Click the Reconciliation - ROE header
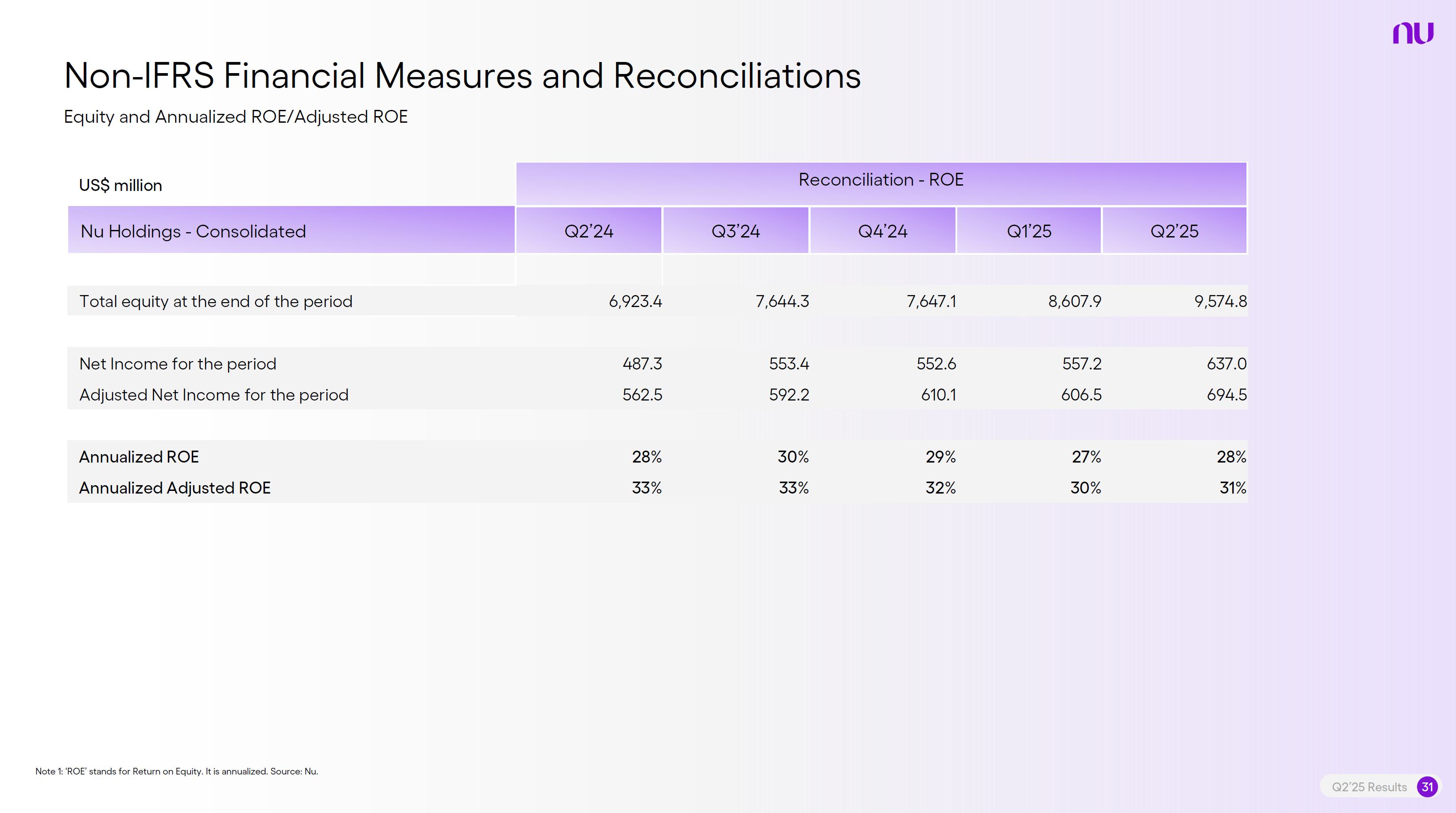The image size is (1456, 813). 881,180
